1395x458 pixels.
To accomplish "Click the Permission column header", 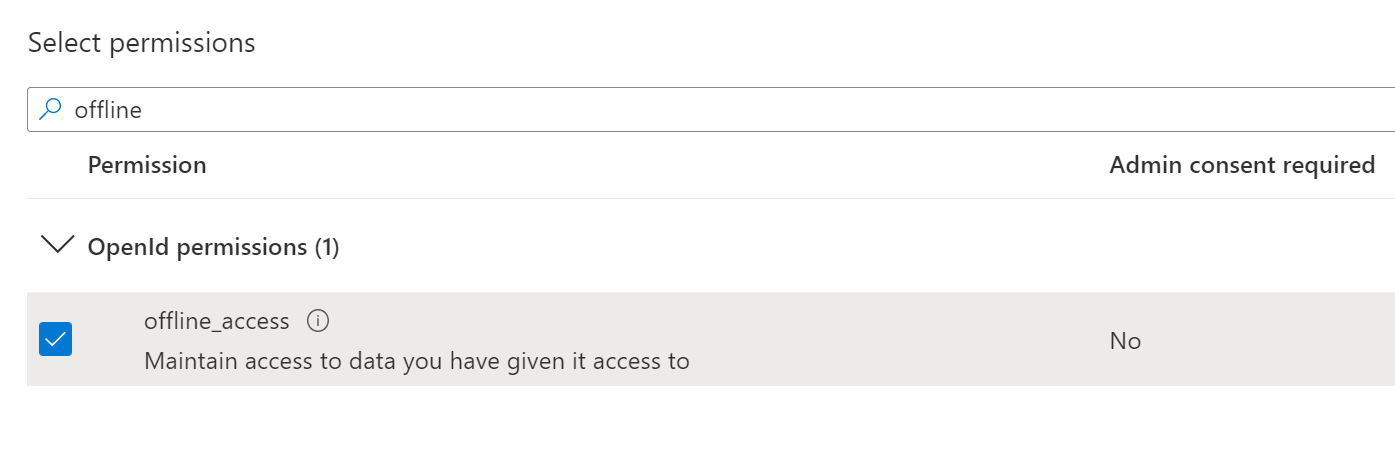I will pyautogui.click(x=147, y=165).
